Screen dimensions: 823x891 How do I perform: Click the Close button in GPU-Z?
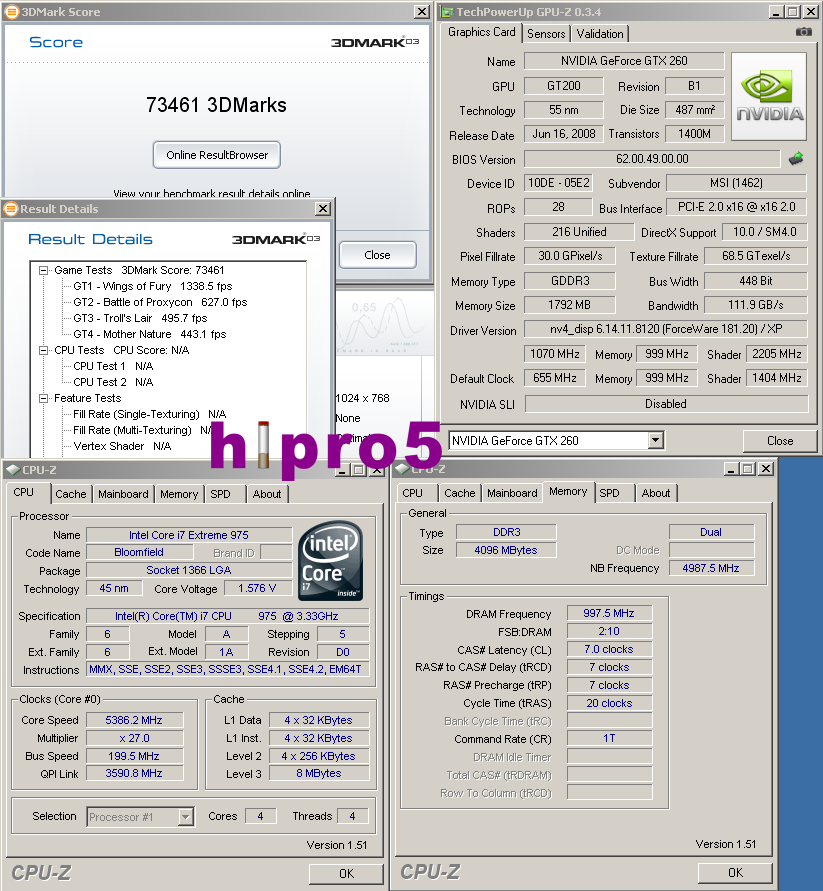click(x=780, y=441)
